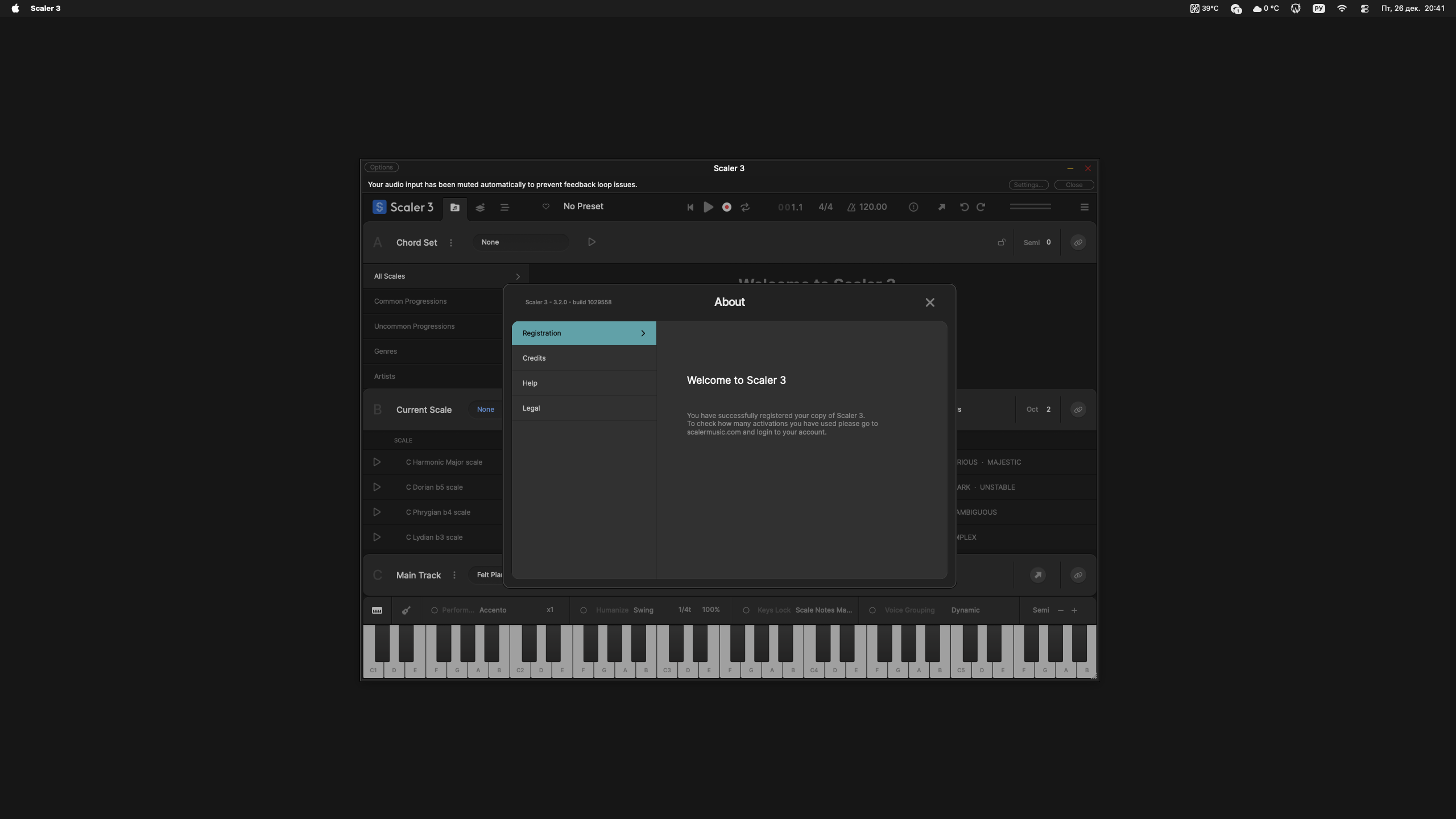
Task: Enable the Voice Grouping toggle circle
Action: click(x=872, y=610)
